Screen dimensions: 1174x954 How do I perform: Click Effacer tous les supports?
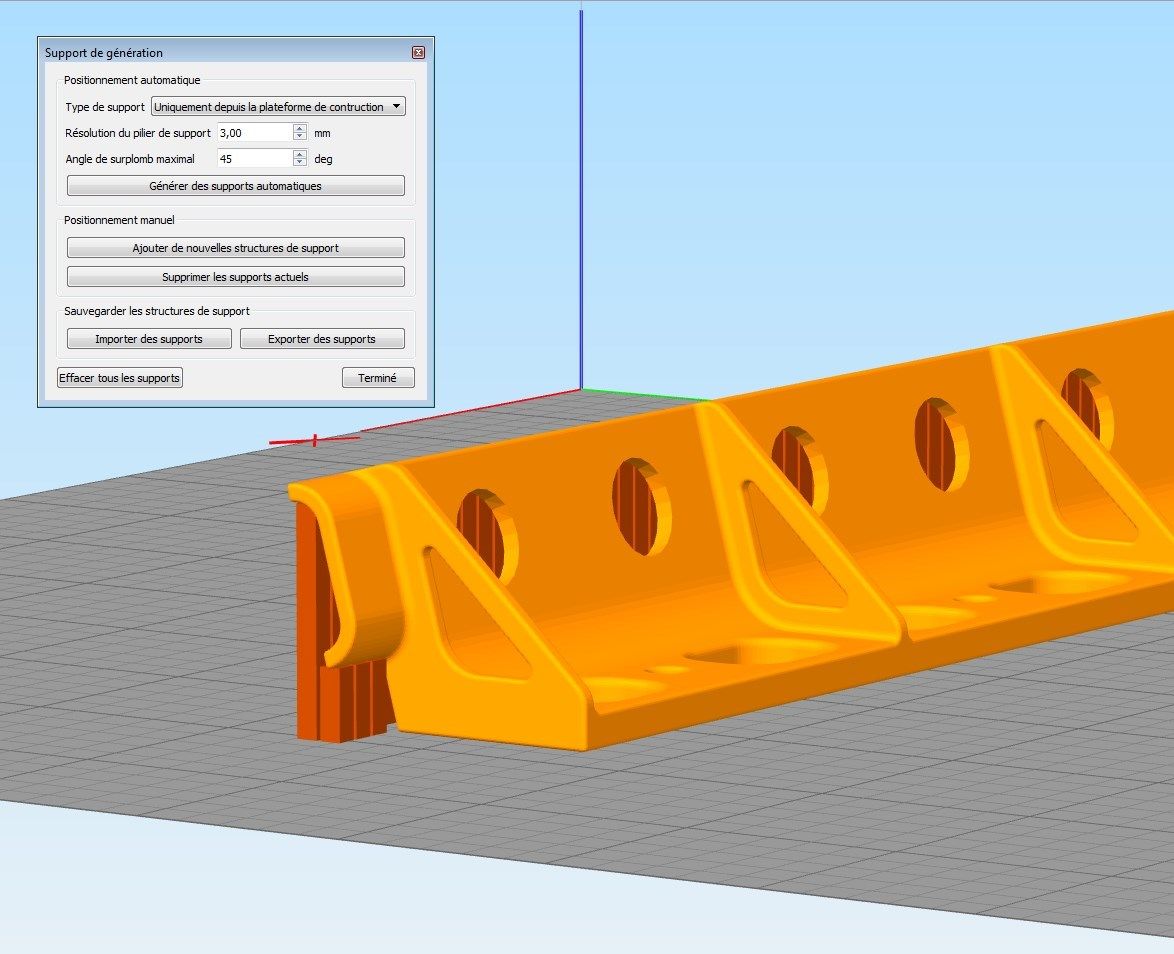[120, 378]
